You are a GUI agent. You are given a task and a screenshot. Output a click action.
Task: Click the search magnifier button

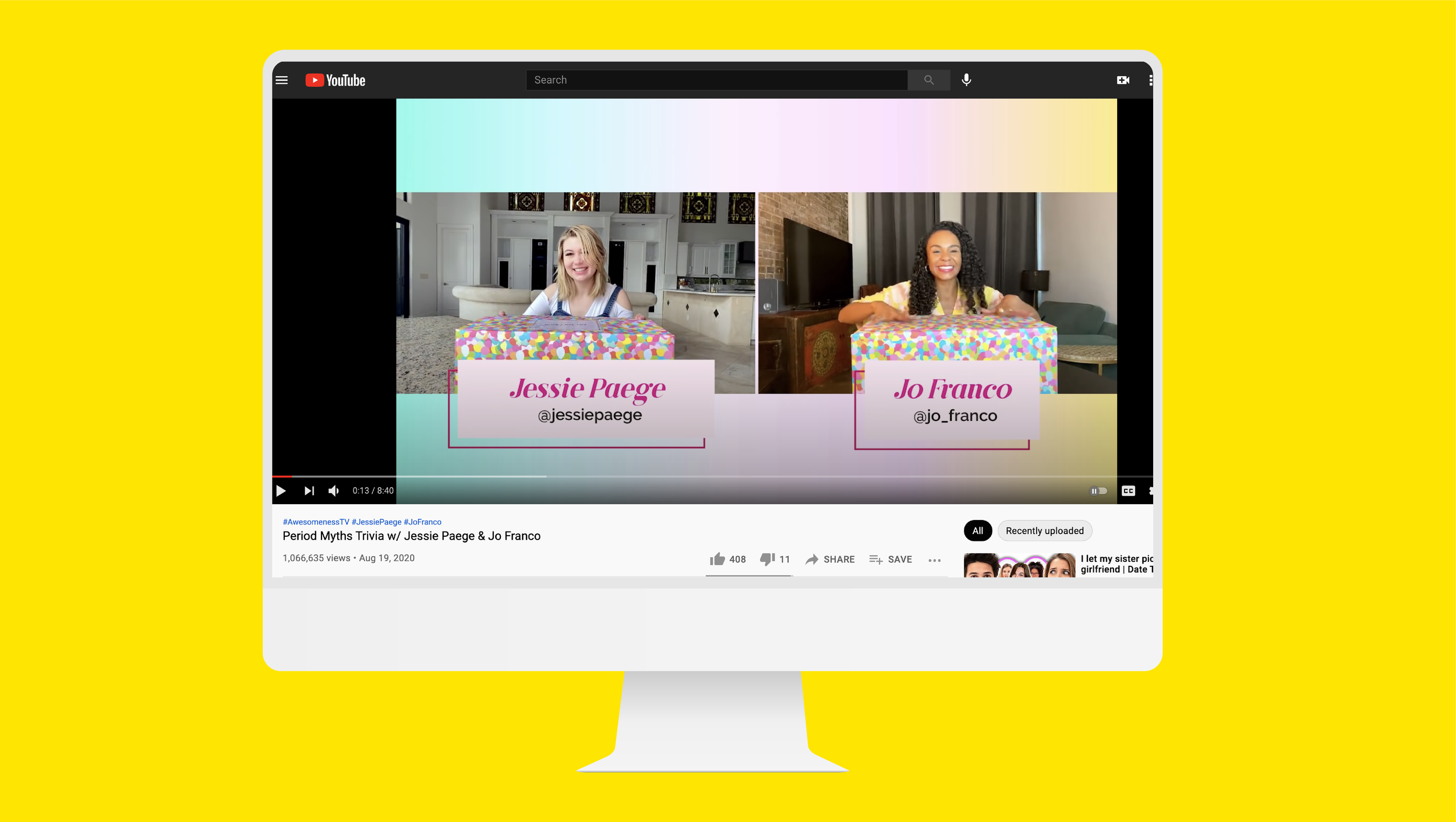coord(928,80)
